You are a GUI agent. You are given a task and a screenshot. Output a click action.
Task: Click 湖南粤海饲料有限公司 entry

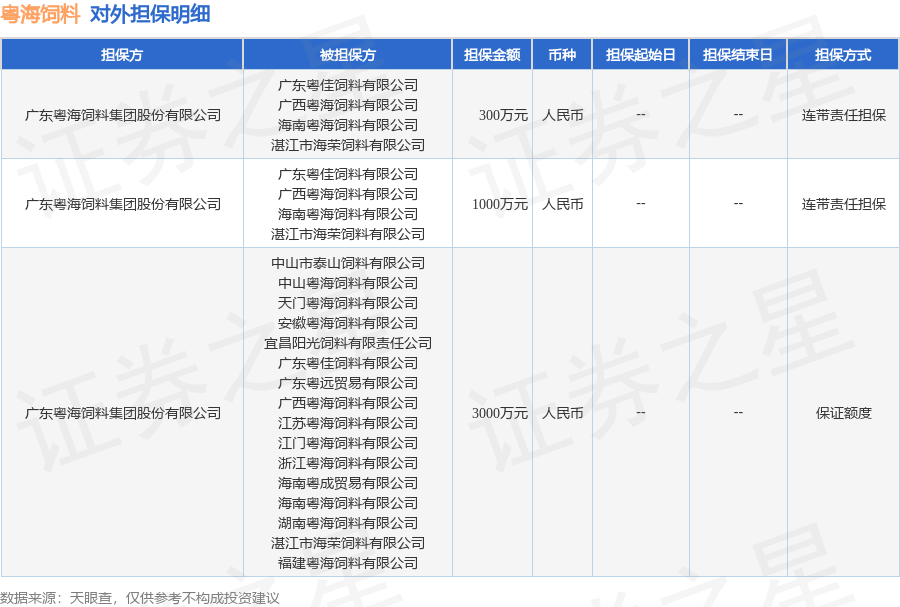pyautogui.click(x=348, y=523)
